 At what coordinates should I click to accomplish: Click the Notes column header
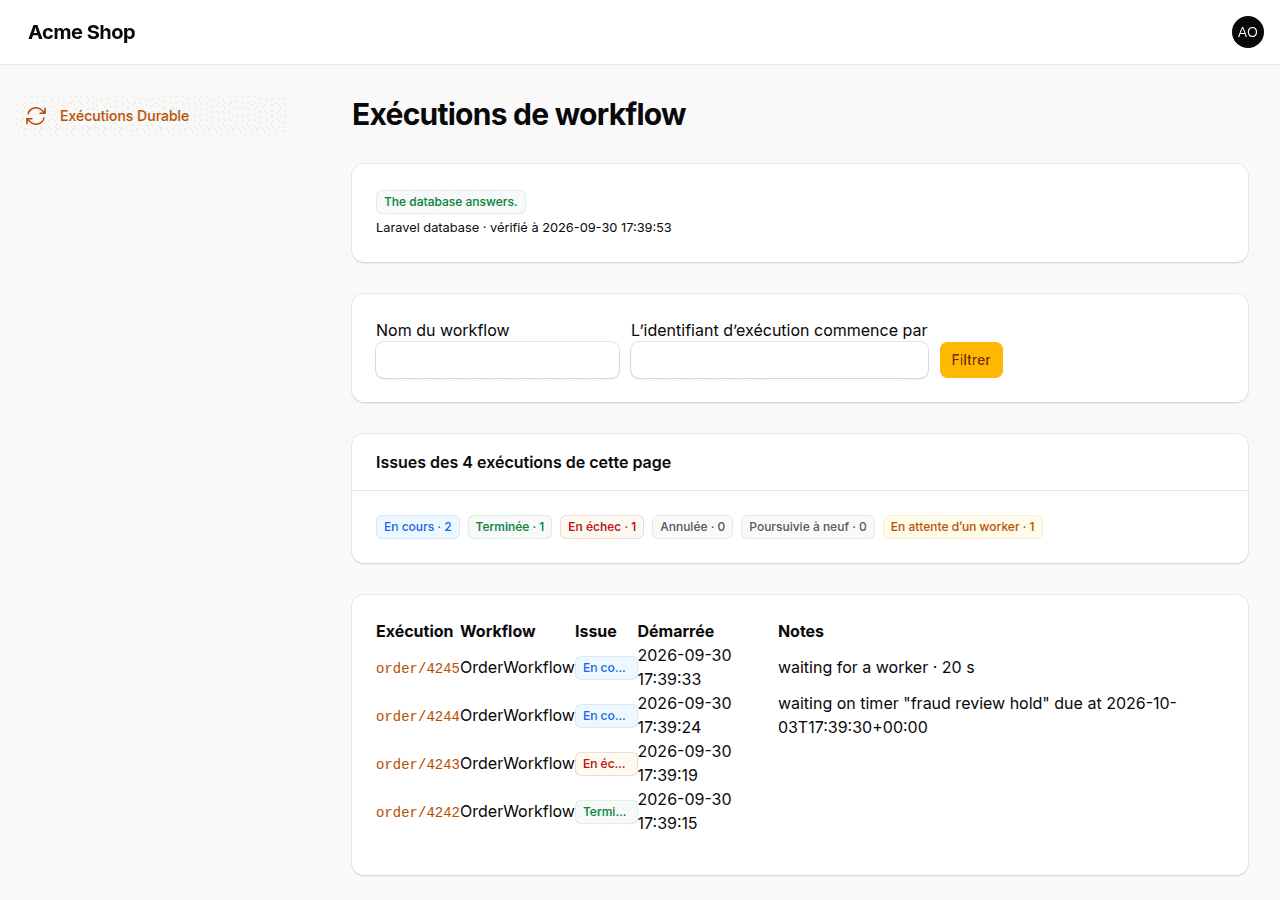coord(801,632)
